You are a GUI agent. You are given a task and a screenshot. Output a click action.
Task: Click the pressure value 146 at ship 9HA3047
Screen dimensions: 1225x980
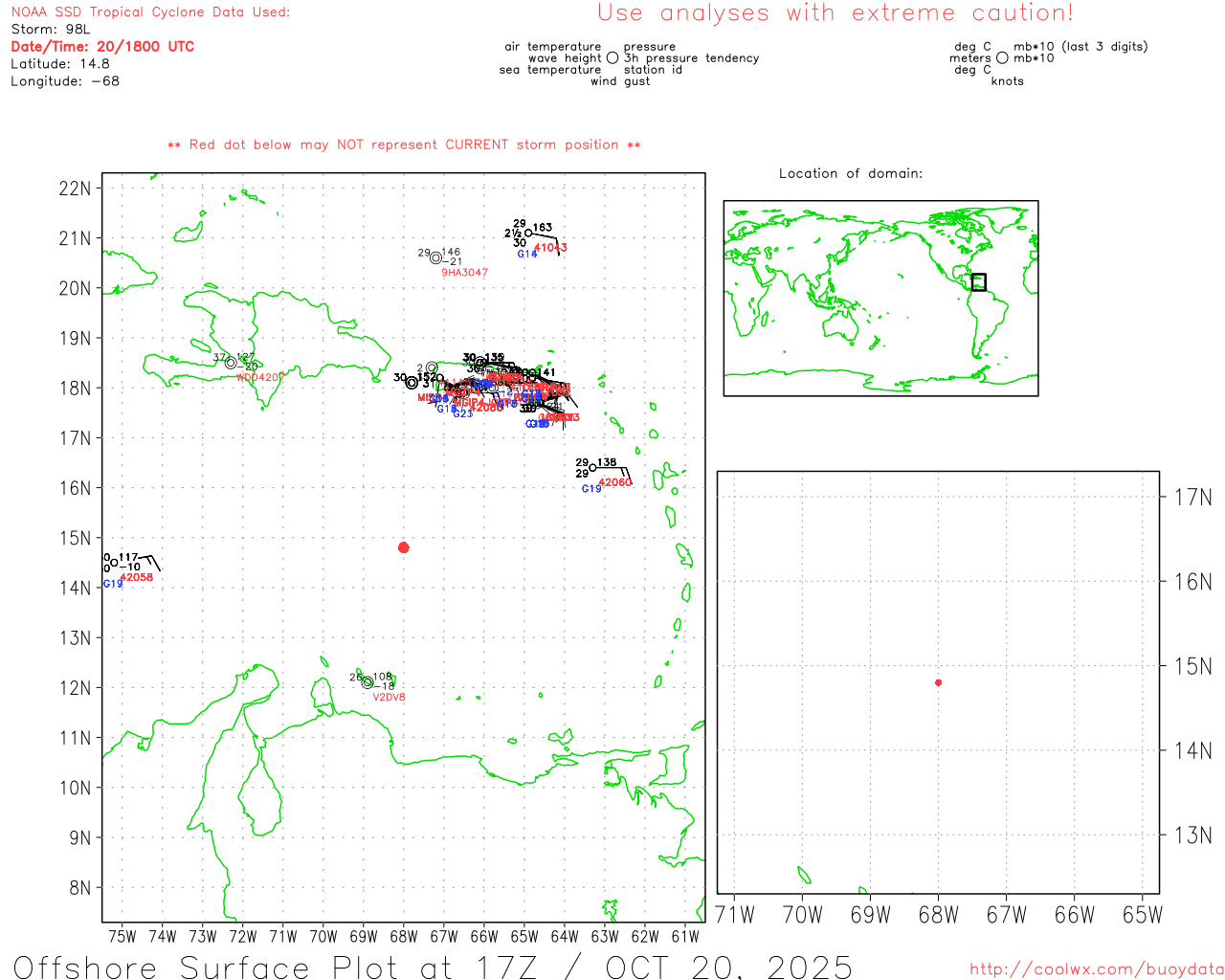[x=451, y=253]
